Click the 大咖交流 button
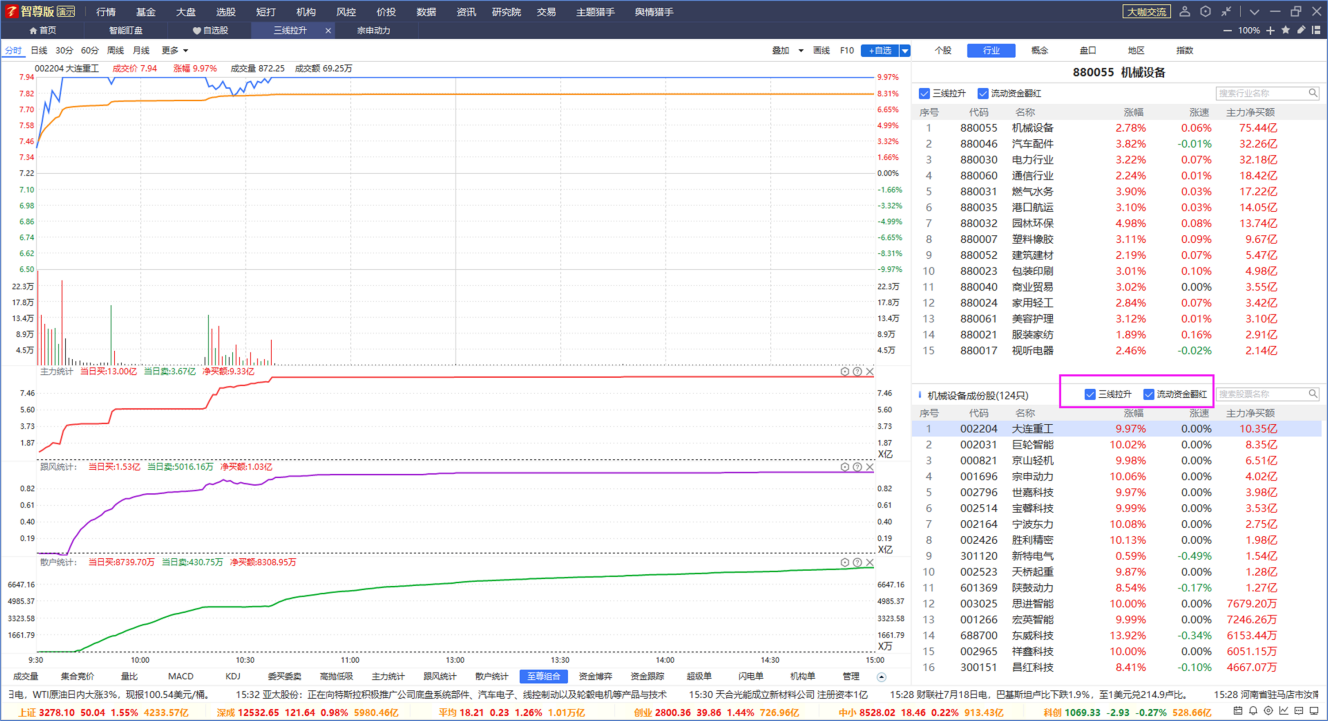 [1146, 12]
